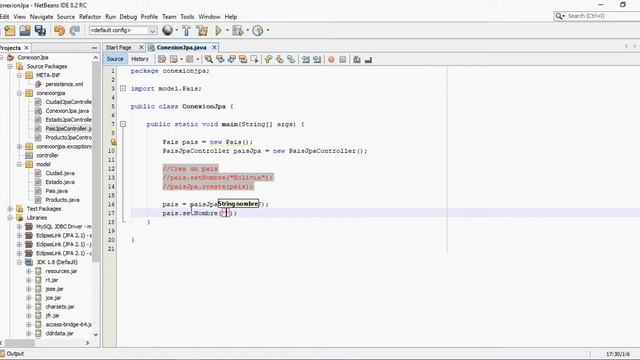Select Pais.java in the model package
Image resolution: width=640 pixels, height=360 pixels.
[56, 191]
